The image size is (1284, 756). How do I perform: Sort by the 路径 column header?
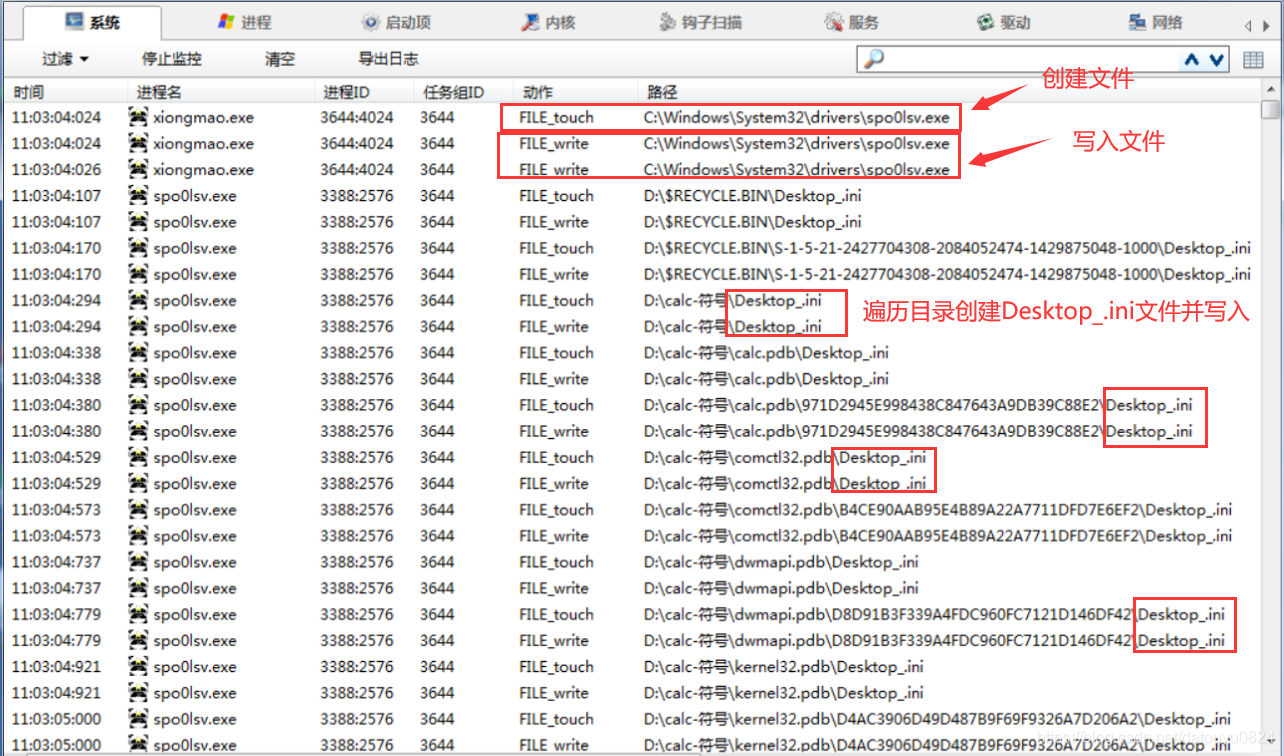(949, 92)
